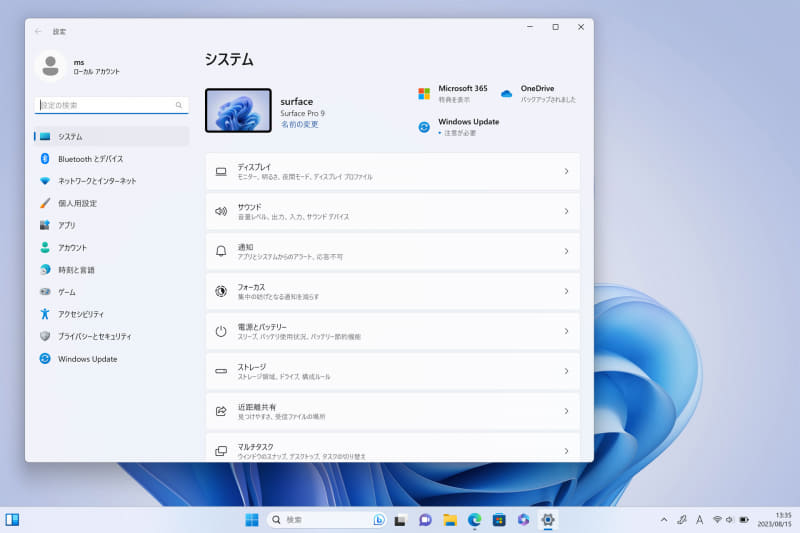800x533 pixels.
Task: Click the bell icon of 通知 row
Action: pyautogui.click(x=221, y=251)
